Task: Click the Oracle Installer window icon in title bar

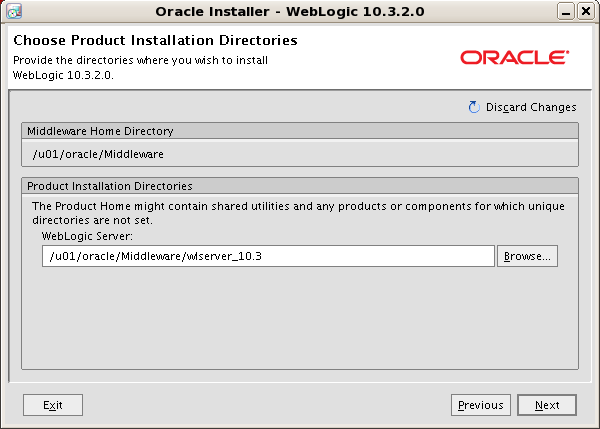Action: tap(14, 11)
